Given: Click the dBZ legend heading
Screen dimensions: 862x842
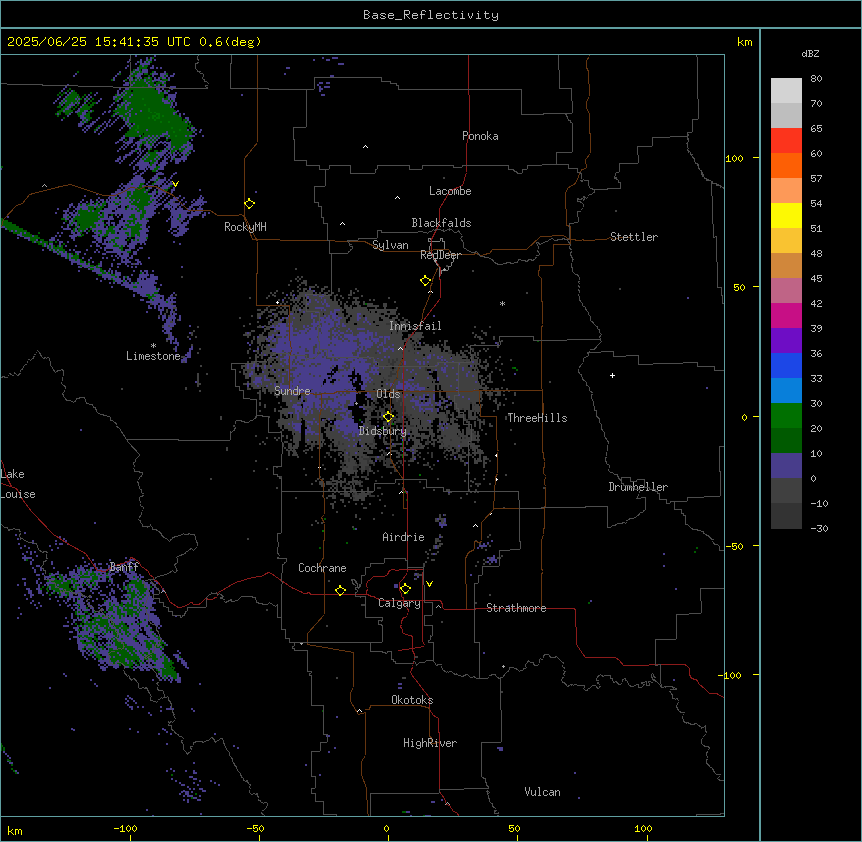Looking at the screenshot, I should (x=810, y=54).
